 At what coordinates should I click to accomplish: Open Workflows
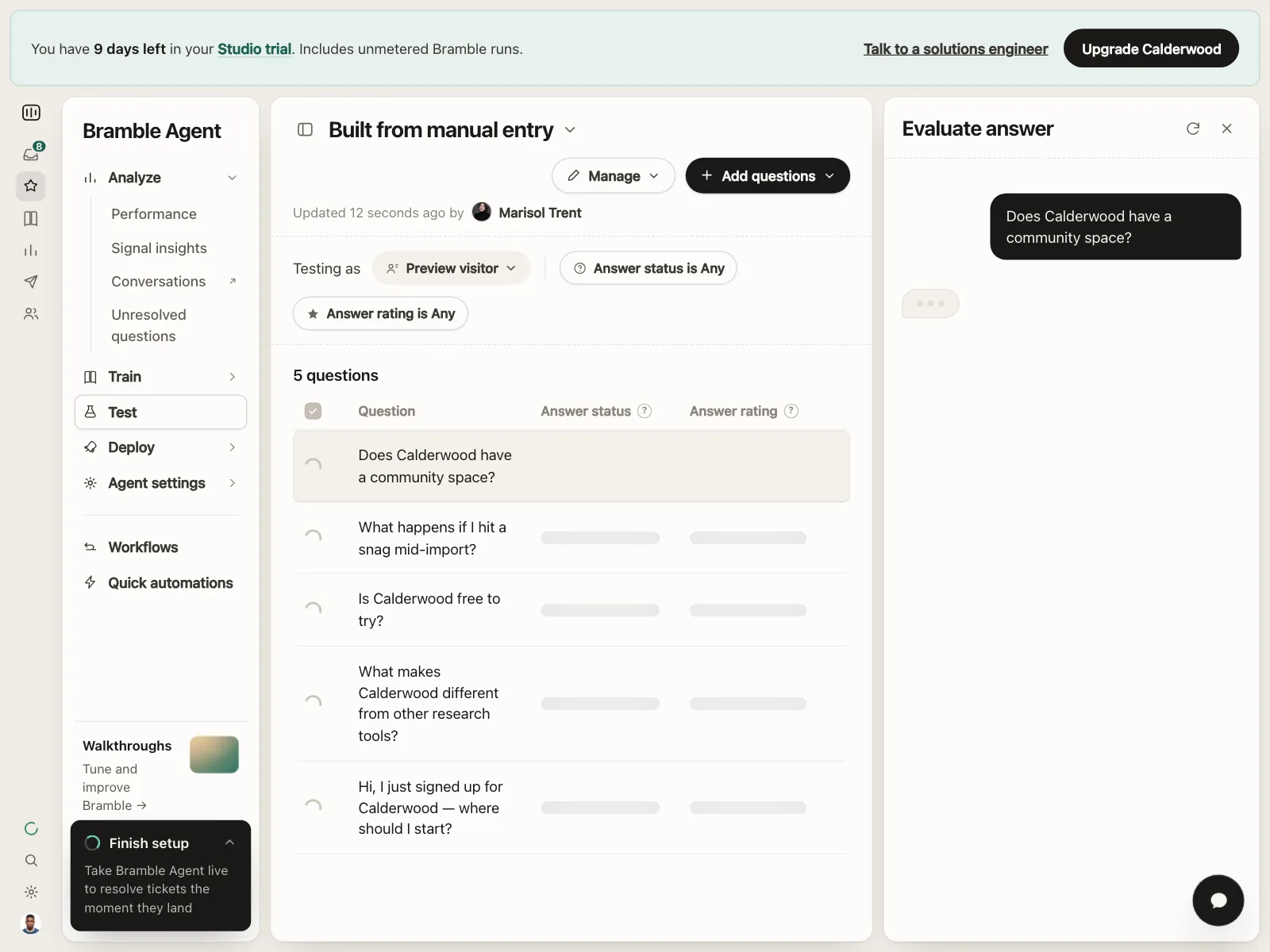(x=143, y=547)
